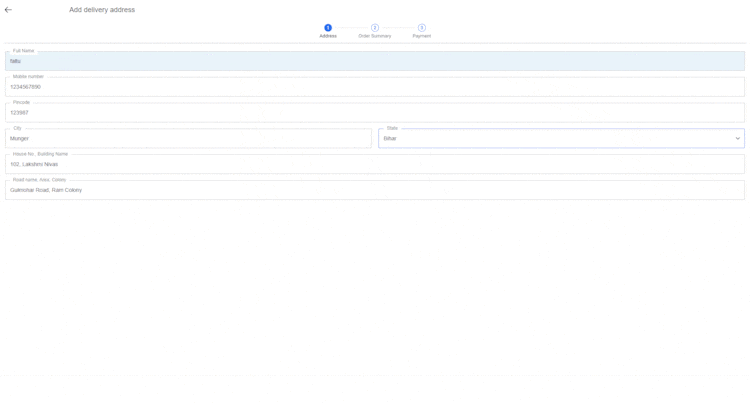
Task: Switch to the Order Summary step label
Action: tap(375, 36)
